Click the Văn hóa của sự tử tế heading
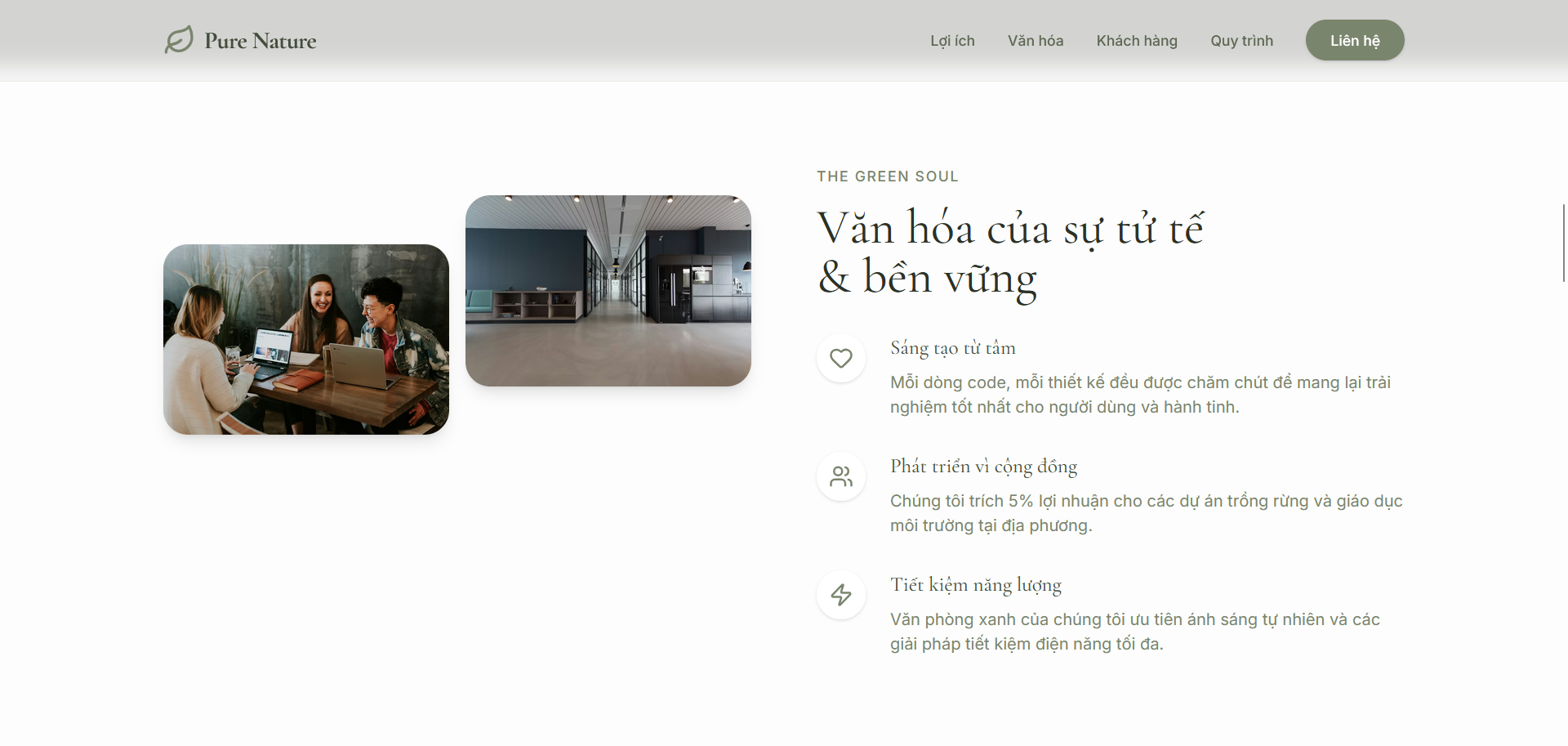Image resolution: width=1568 pixels, height=746 pixels. [x=1009, y=252]
